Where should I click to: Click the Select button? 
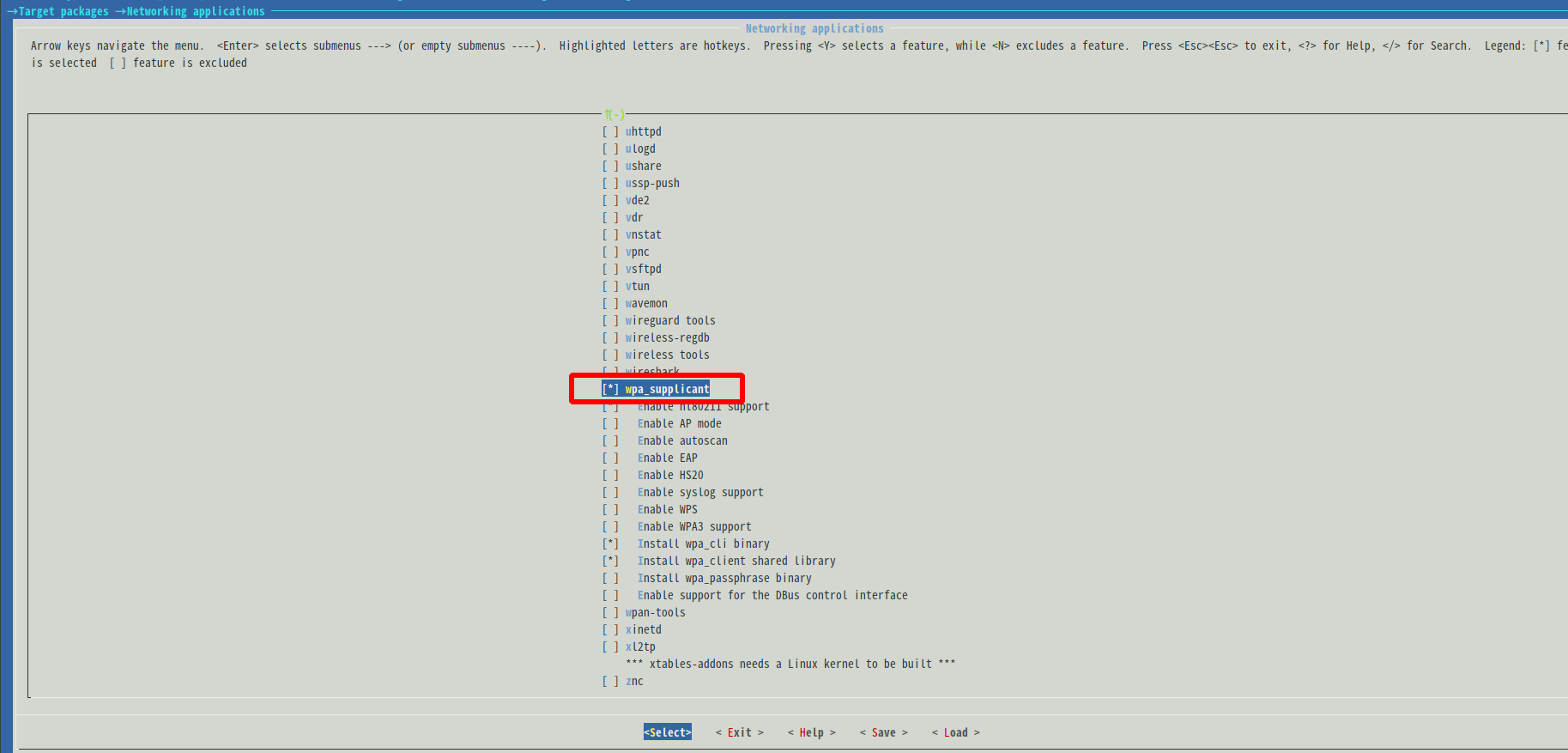coord(668,732)
